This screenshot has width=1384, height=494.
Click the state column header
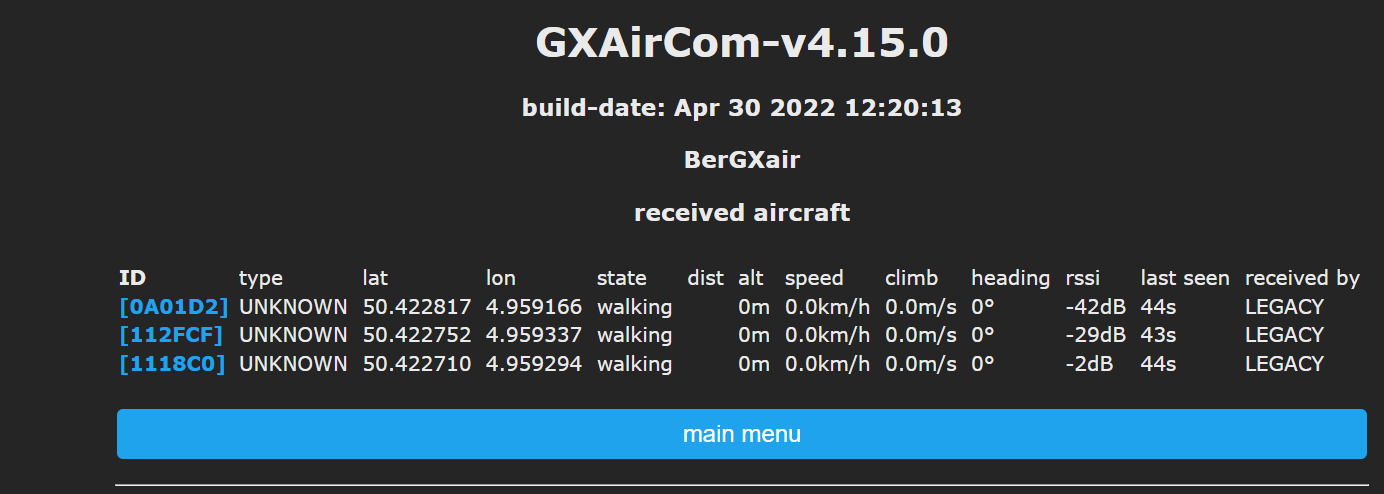click(622, 278)
